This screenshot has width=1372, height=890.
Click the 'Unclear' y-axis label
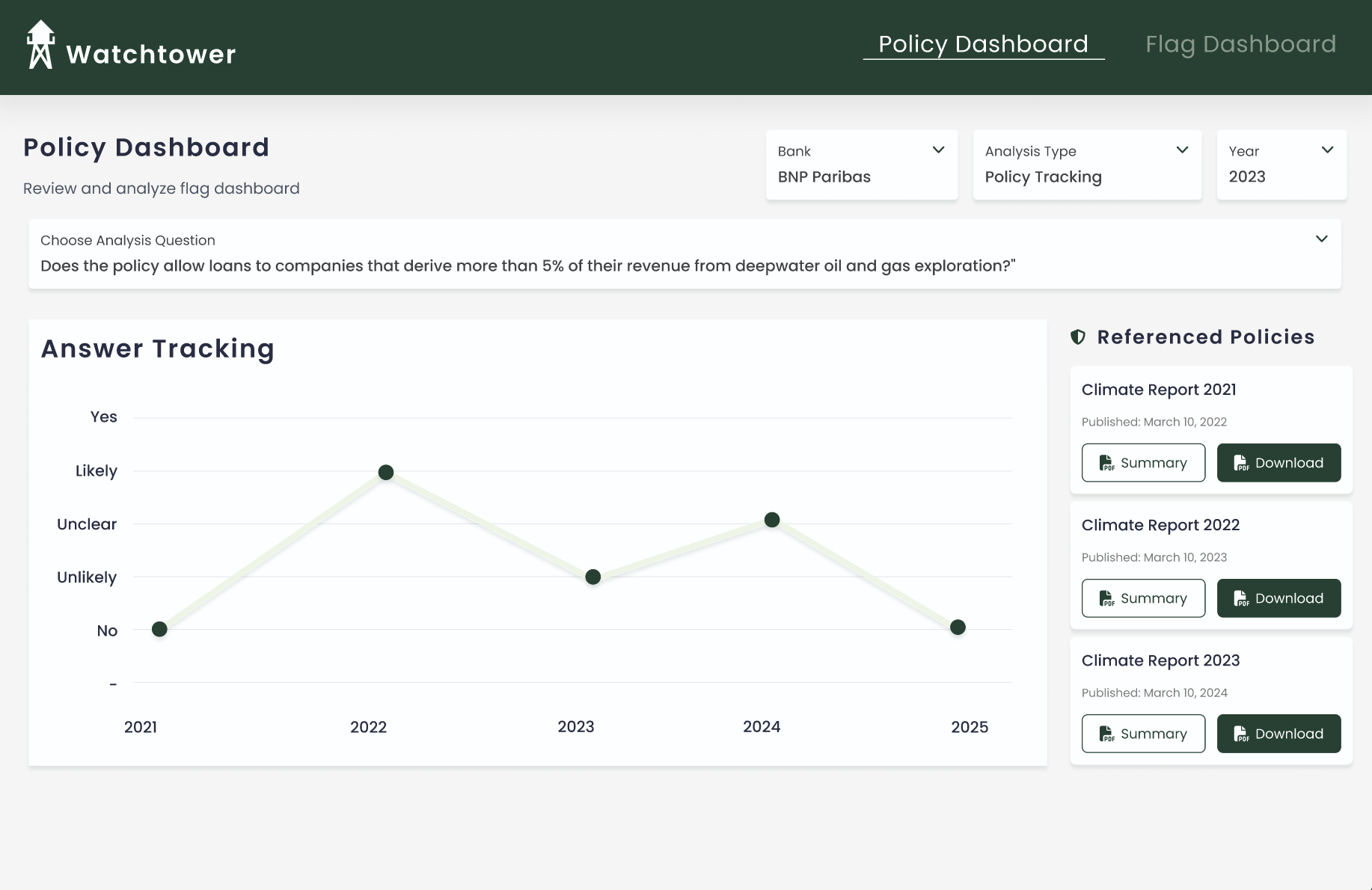87,524
